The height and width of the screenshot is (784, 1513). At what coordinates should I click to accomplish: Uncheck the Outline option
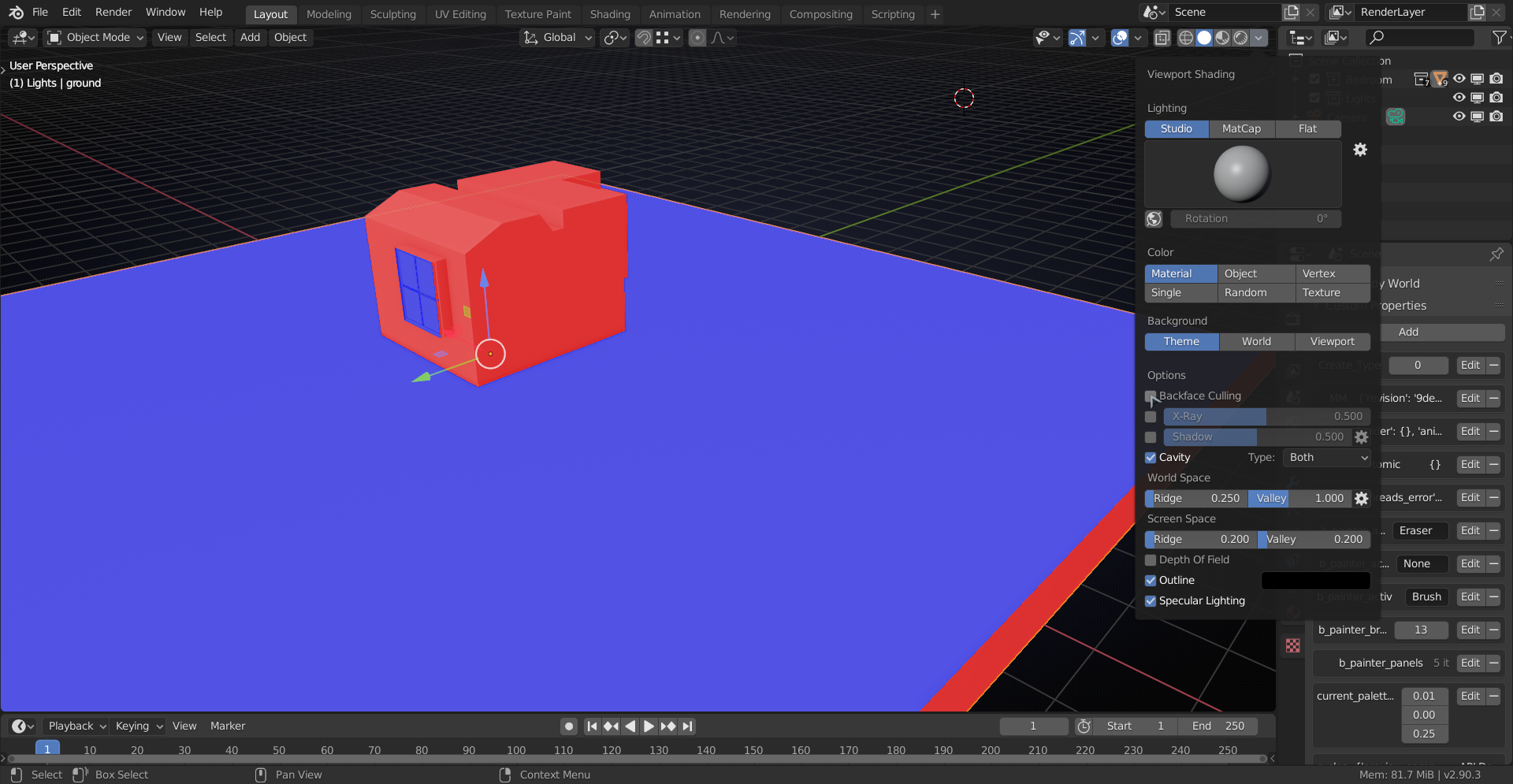[x=1151, y=581]
